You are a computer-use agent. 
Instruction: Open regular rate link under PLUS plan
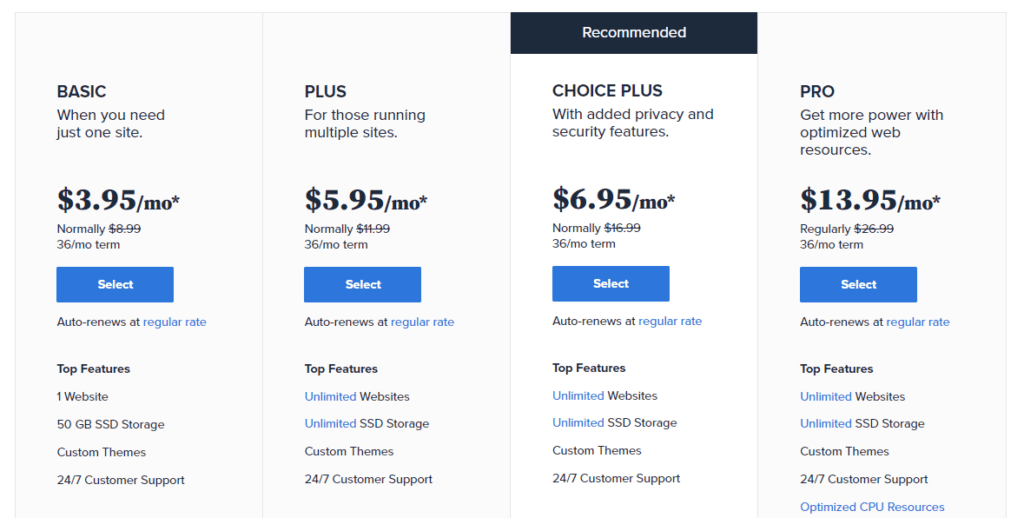pyautogui.click(x=422, y=322)
